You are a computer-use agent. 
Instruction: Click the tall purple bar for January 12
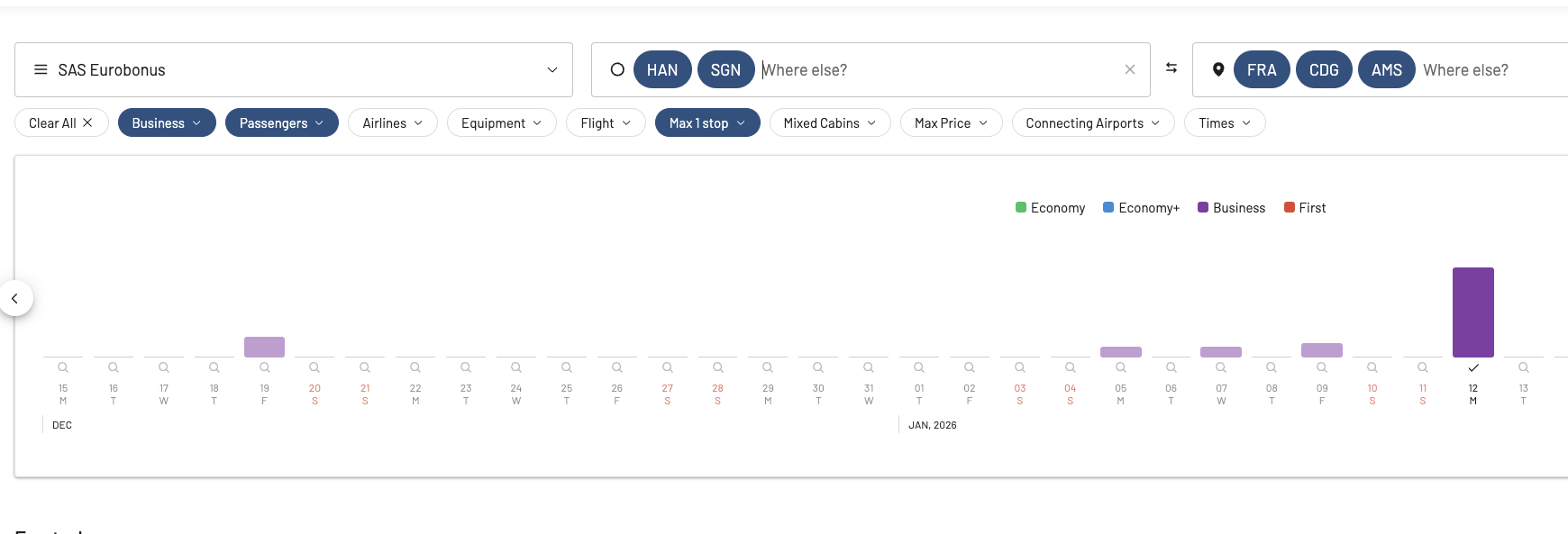[1472, 312]
